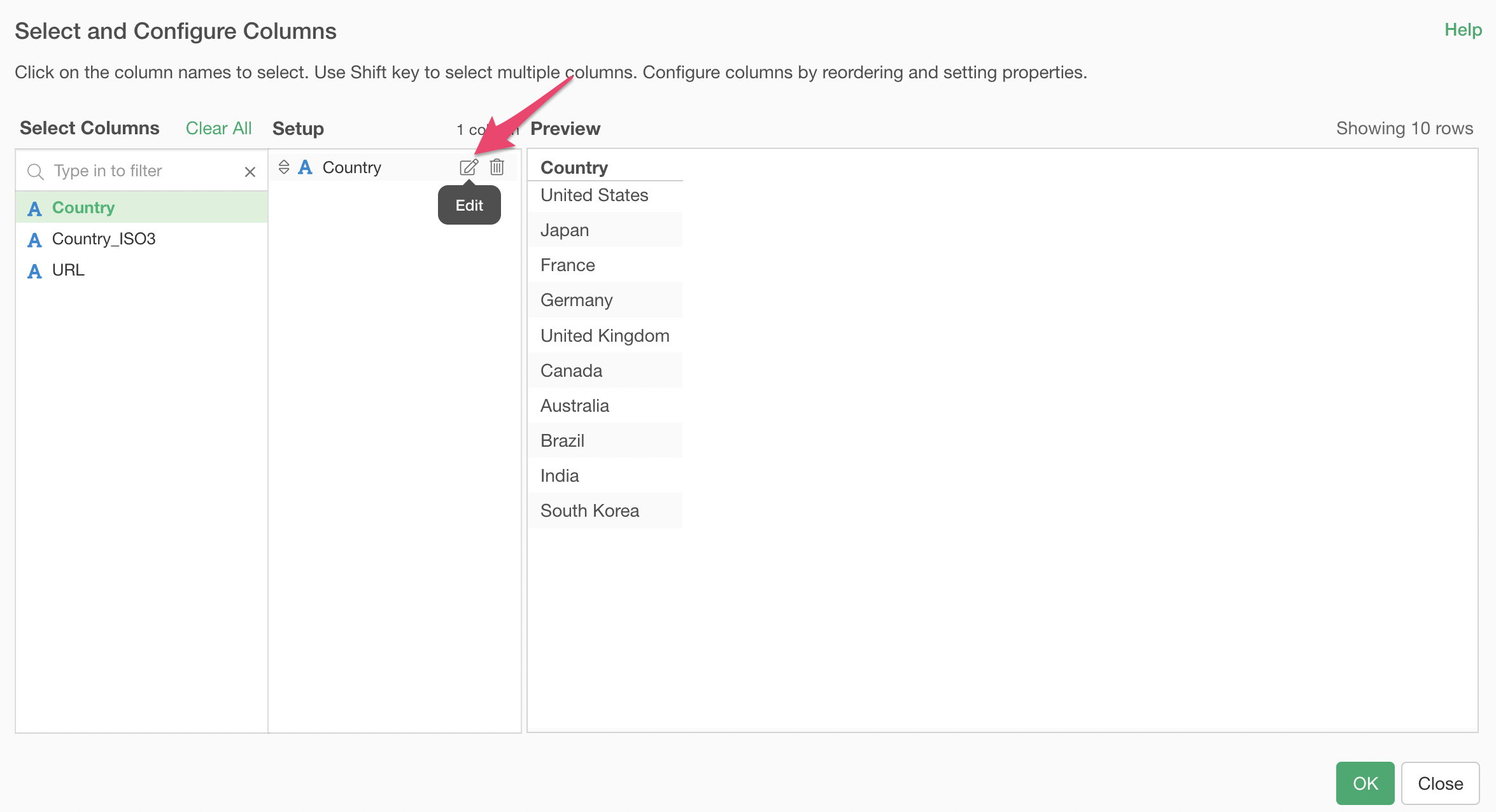Click the South Korea preview row
Image resolution: width=1496 pixels, height=812 pixels.
point(589,510)
